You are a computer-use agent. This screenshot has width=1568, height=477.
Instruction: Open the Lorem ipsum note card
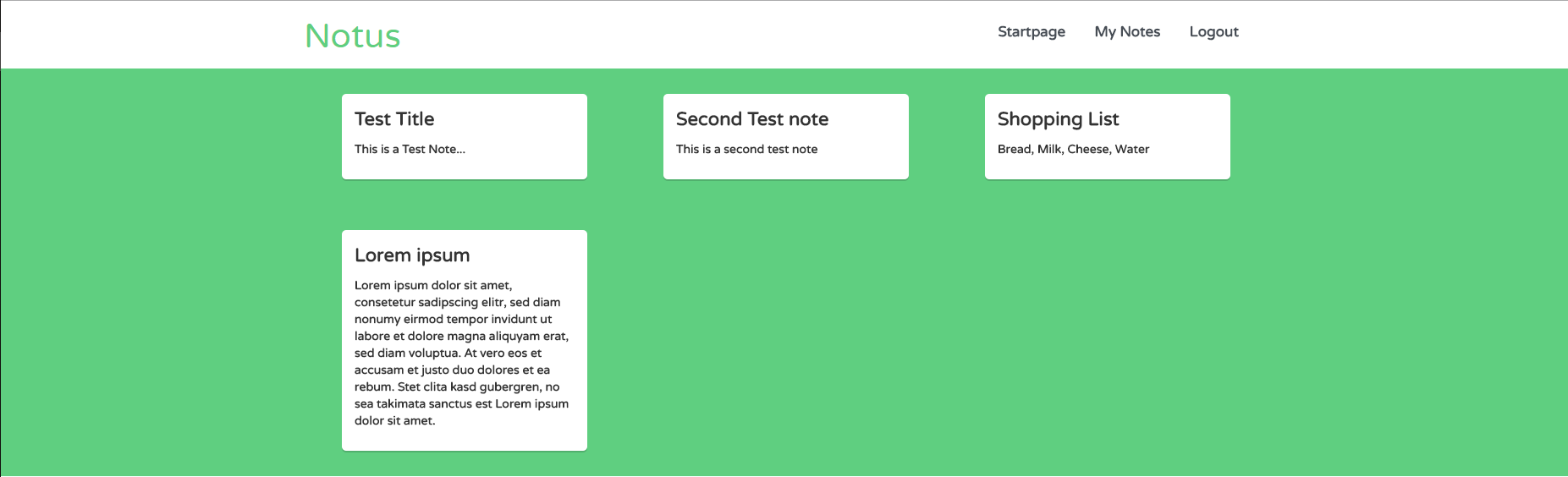[x=465, y=340]
